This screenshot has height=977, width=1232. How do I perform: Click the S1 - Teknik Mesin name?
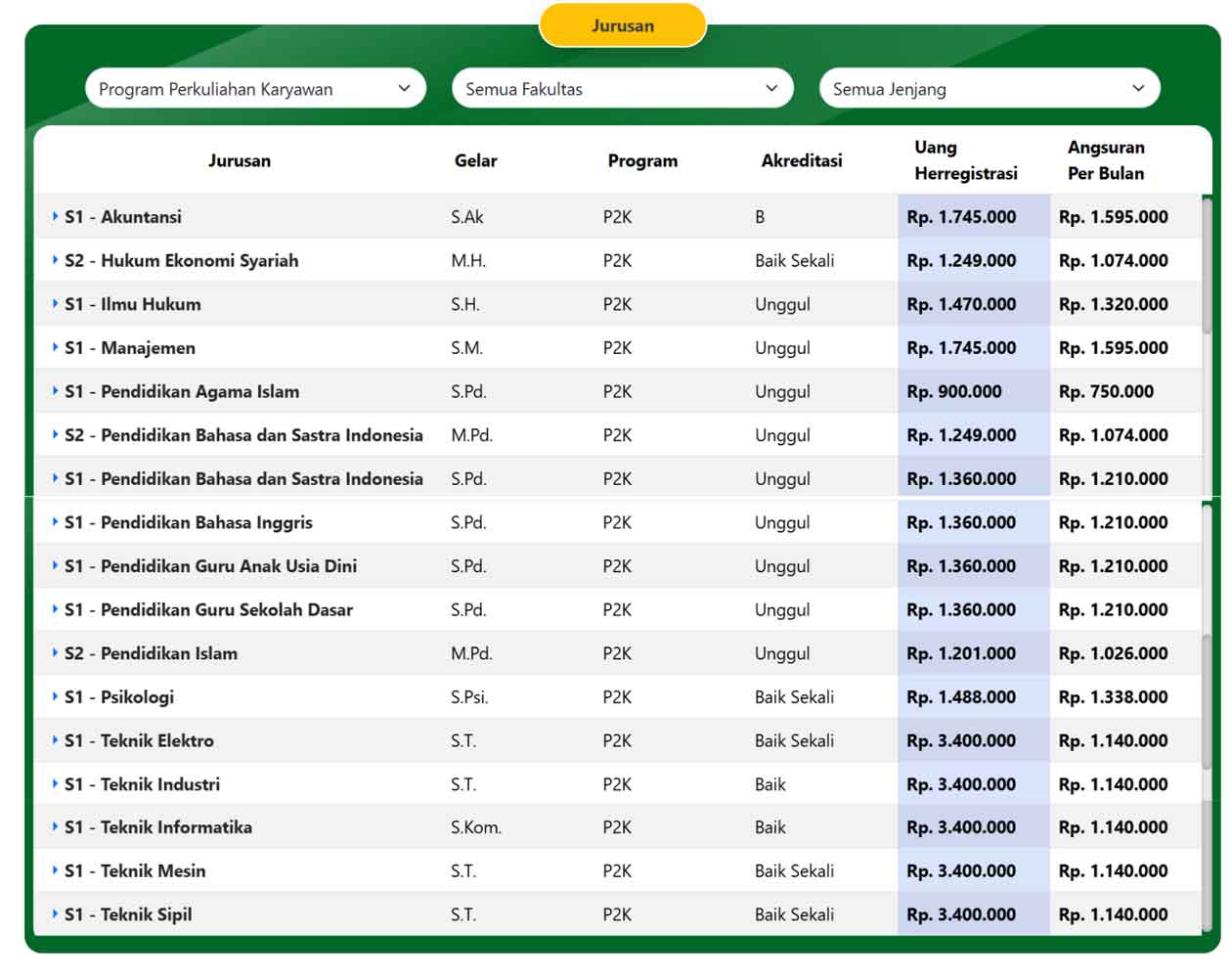pos(136,871)
